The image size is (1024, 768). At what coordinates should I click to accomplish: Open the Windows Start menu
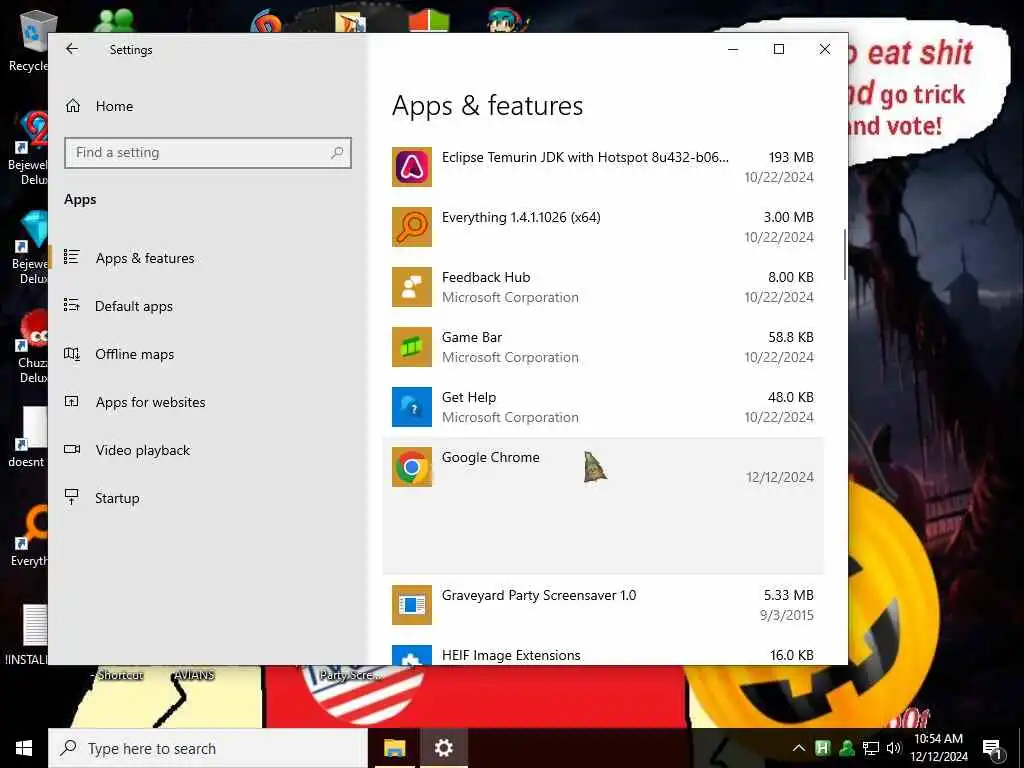(24, 748)
